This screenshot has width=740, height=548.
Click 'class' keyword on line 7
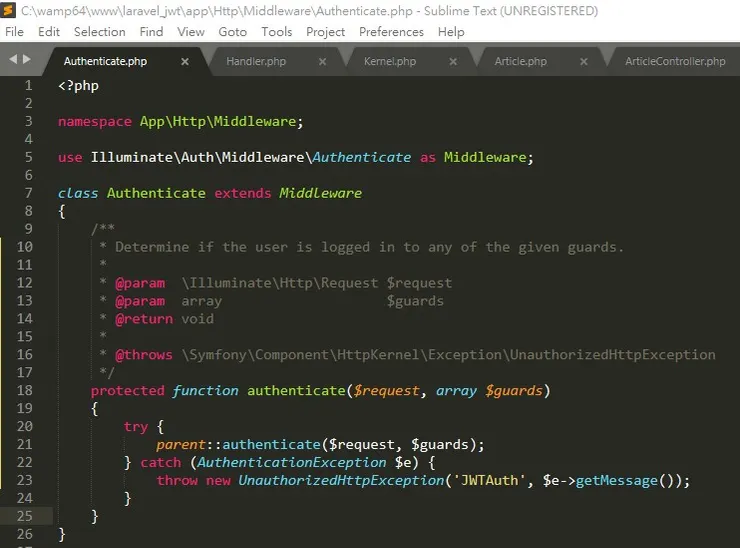(78, 193)
